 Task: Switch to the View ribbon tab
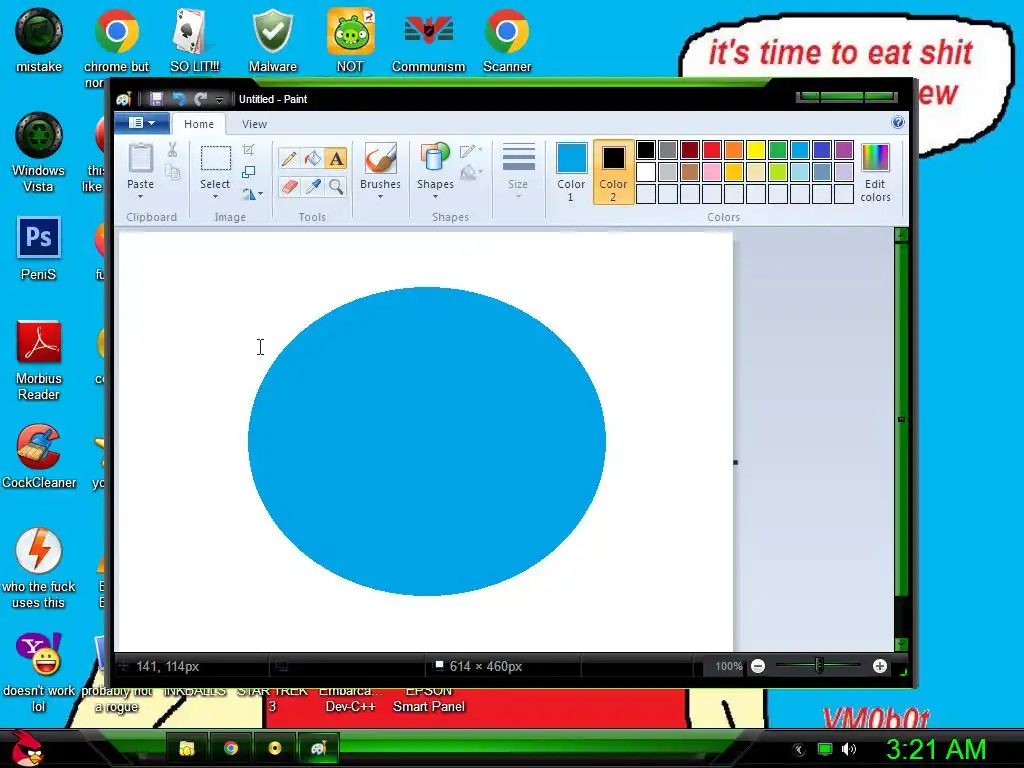coord(254,124)
